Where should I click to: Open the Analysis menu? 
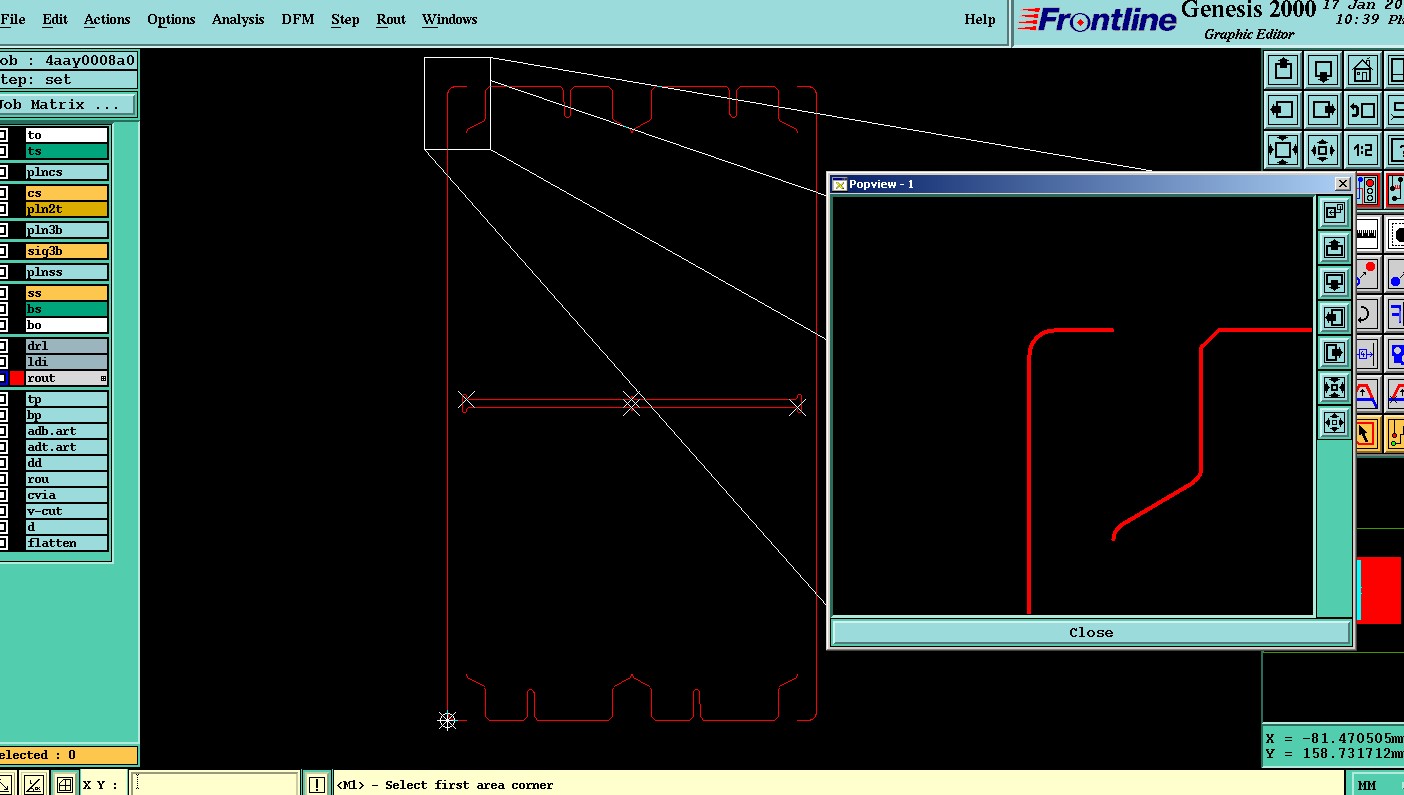238,19
